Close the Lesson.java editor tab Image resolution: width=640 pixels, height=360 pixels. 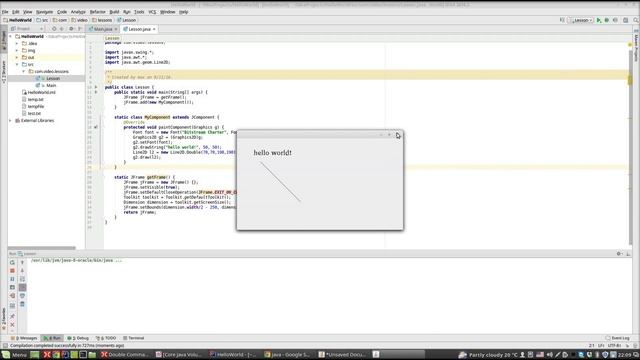click(x=154, y=29)
